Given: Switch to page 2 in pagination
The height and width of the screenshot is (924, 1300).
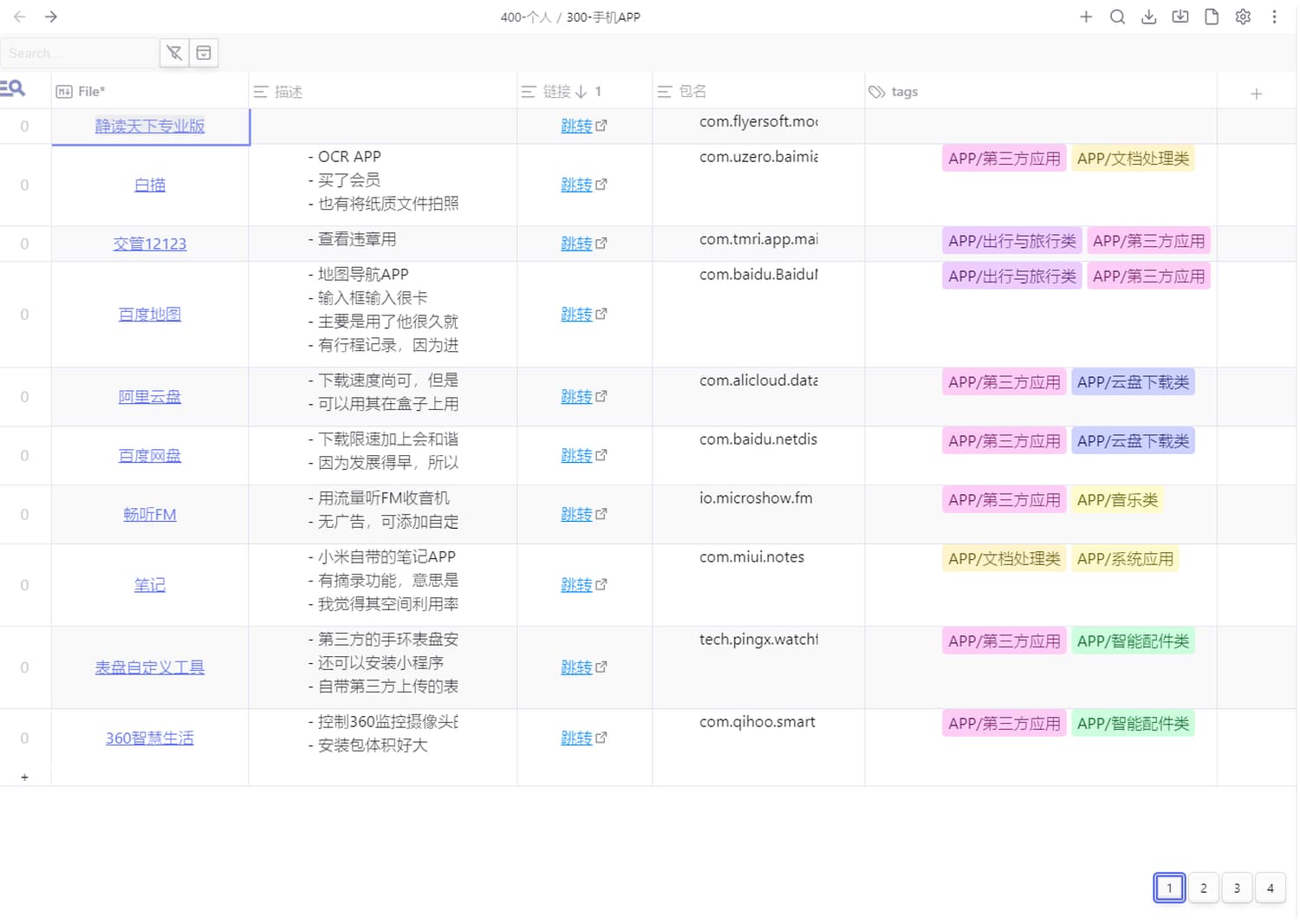Looking at the screenshot, I should [1203, 888].
